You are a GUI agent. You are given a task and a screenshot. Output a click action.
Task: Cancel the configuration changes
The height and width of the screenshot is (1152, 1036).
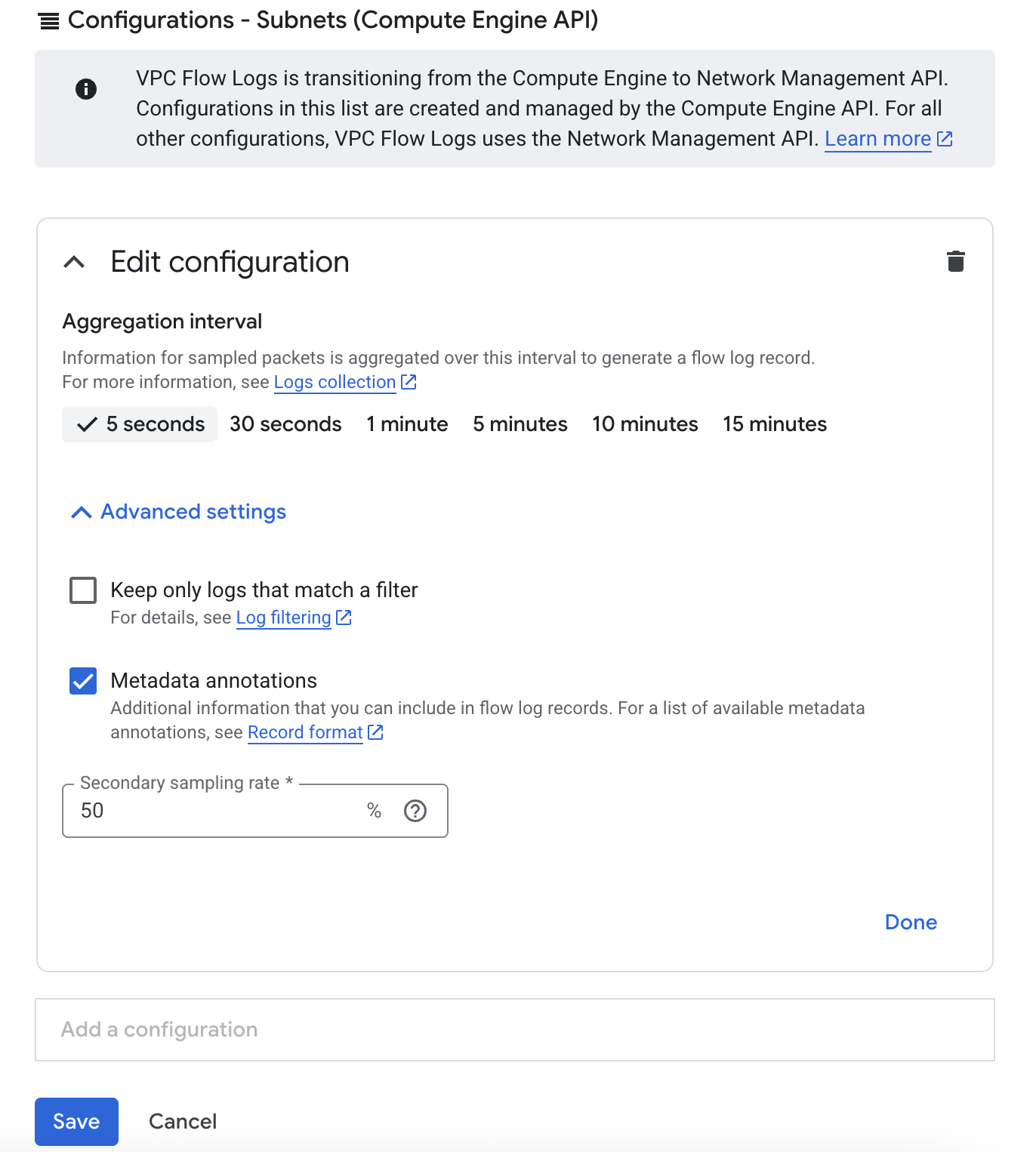click(182, 1122)
